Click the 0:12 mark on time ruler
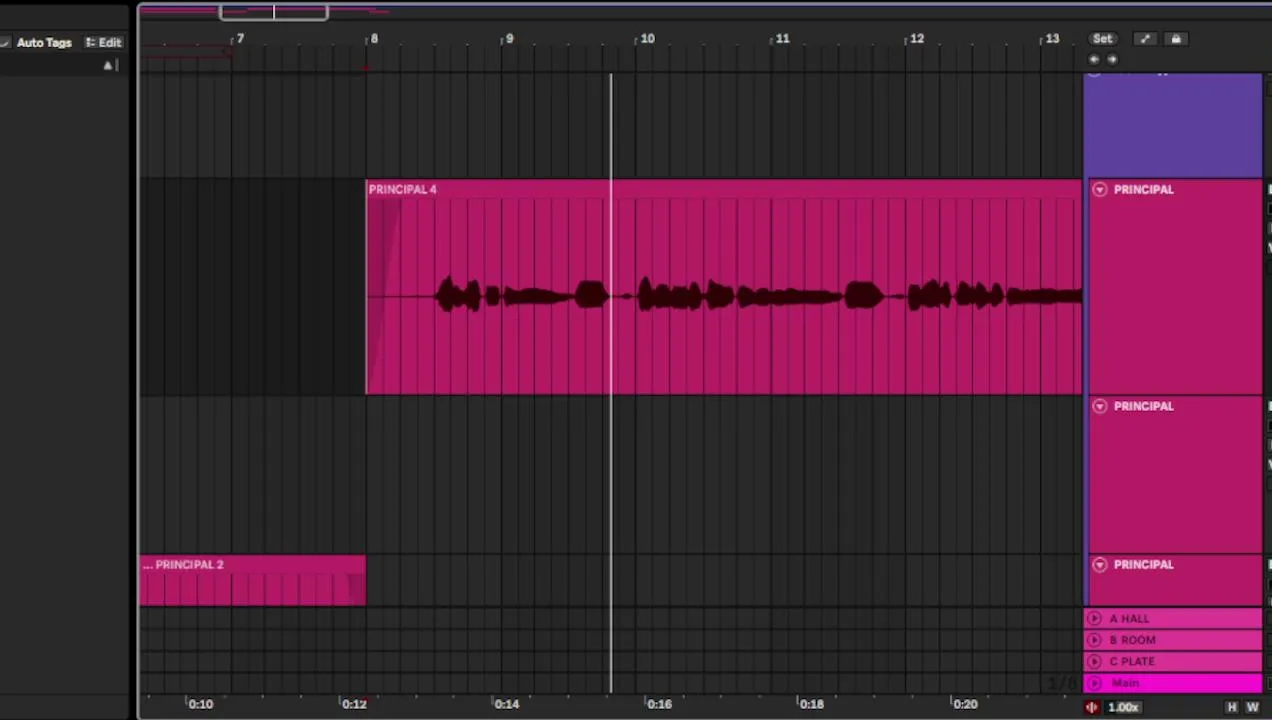Image resolution: width=1272 pixels, height=720 pixels. (354, 704)
